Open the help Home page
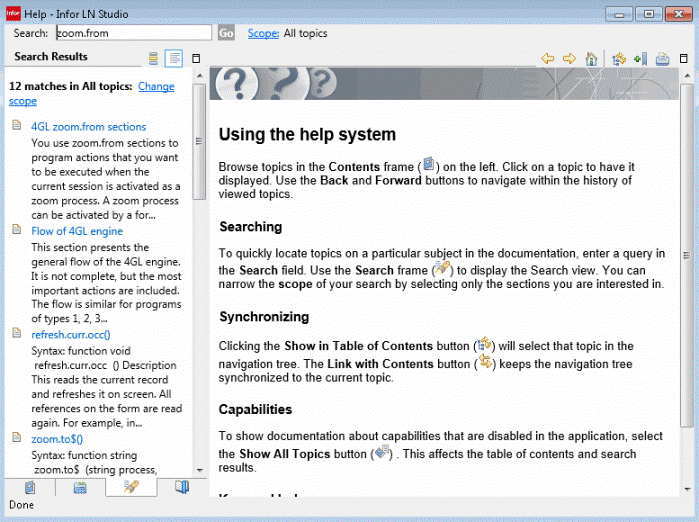The width and height of the screenshot is (699, 522). [x=591, y=59]
